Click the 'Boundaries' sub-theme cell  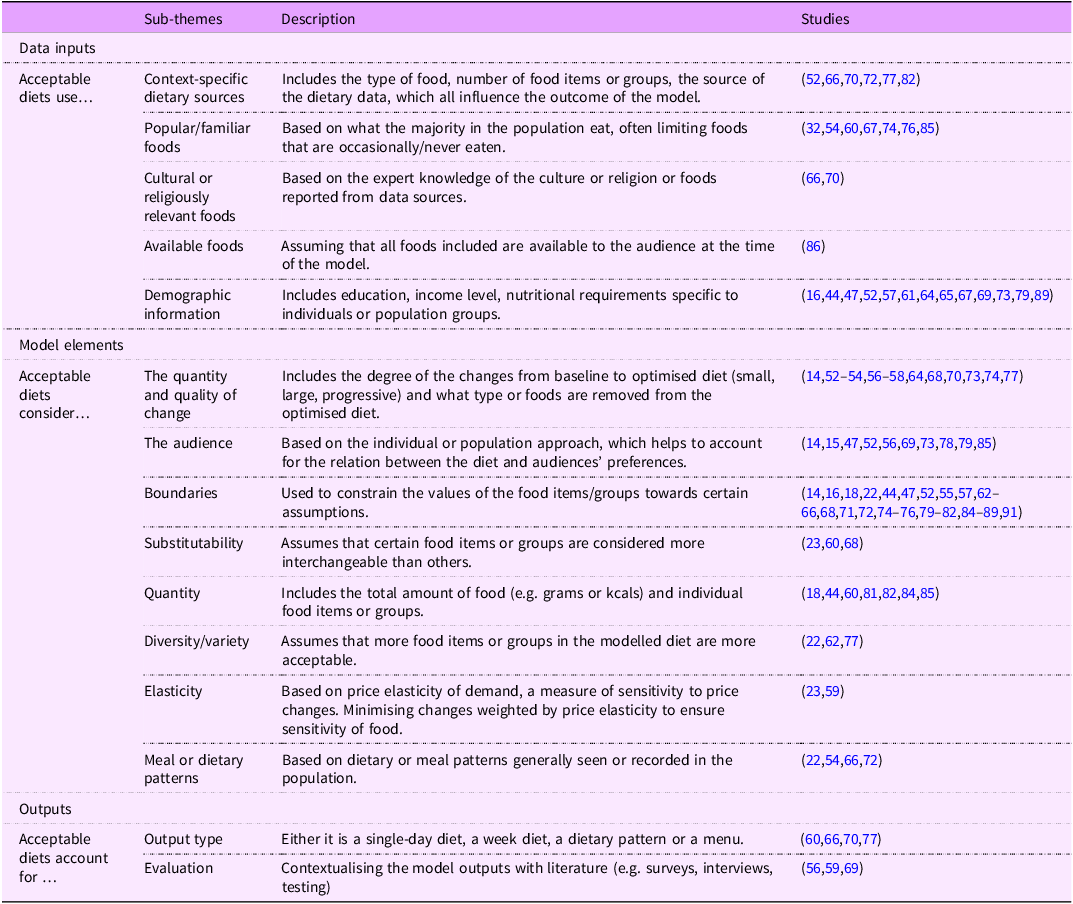pos(181,493)
